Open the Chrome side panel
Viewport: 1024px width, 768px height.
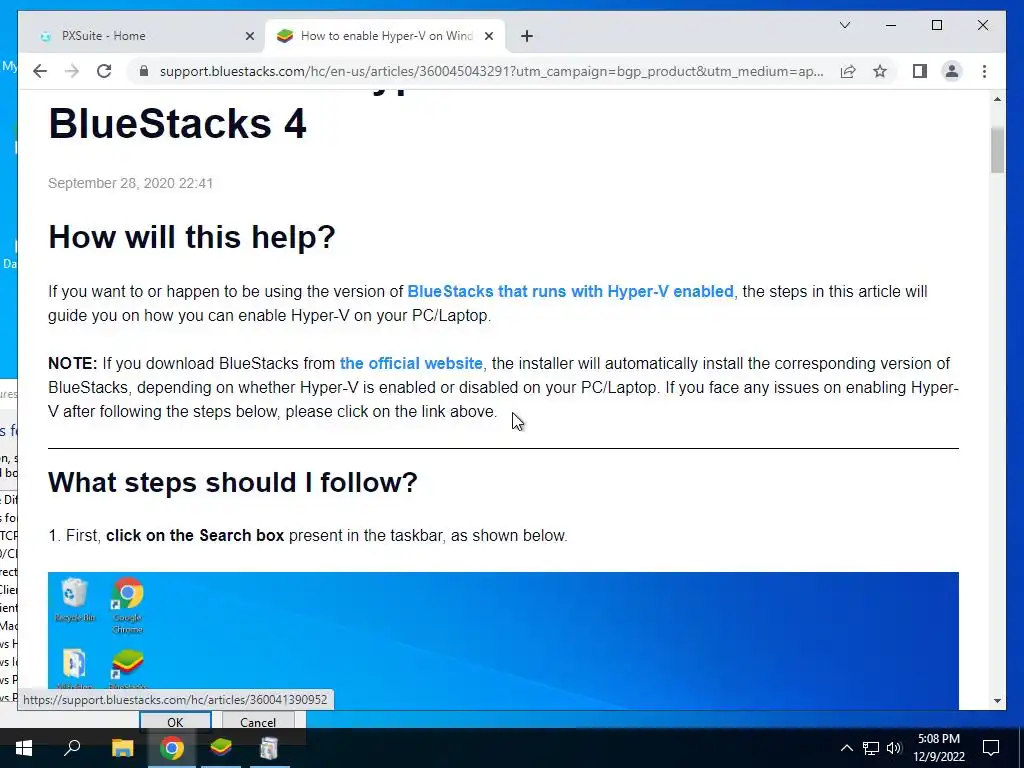coord(920,71)
